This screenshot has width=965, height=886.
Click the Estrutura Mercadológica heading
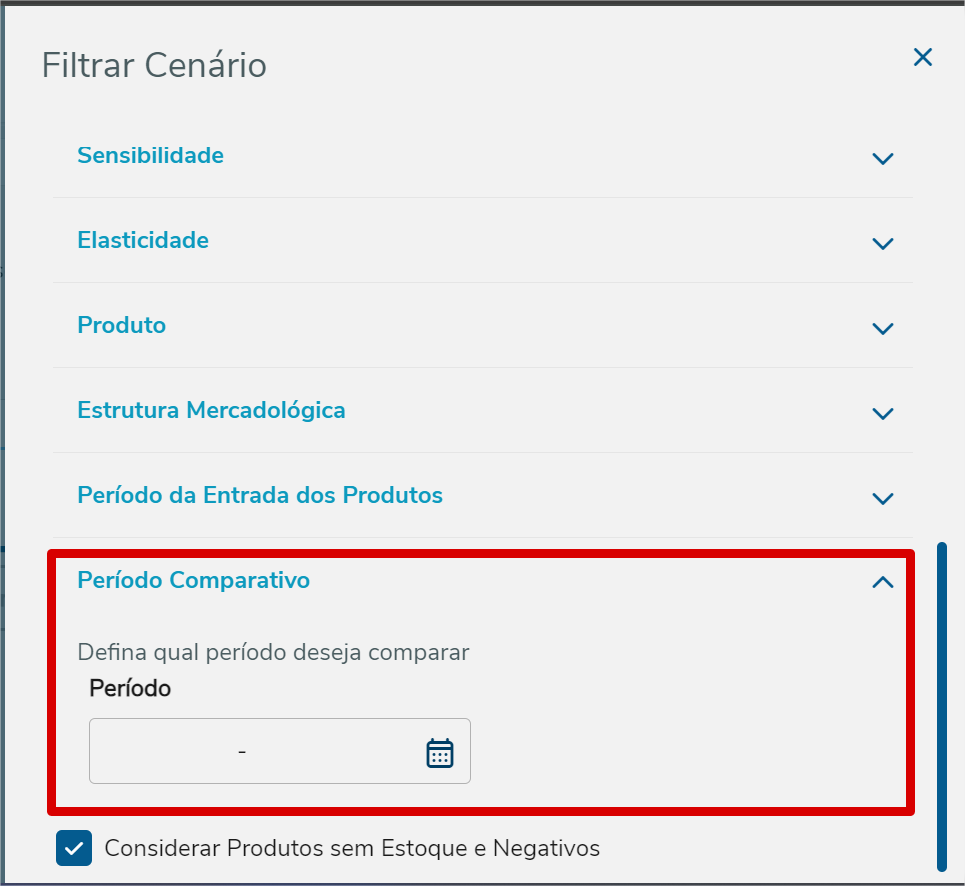tap(211, 411)
